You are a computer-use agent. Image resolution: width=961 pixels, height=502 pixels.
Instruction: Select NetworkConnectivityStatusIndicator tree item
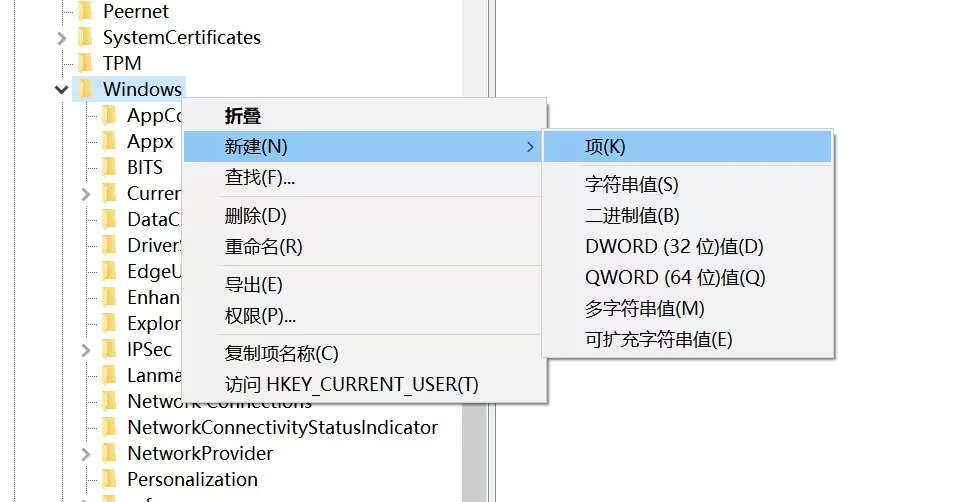tap(283, 427)
